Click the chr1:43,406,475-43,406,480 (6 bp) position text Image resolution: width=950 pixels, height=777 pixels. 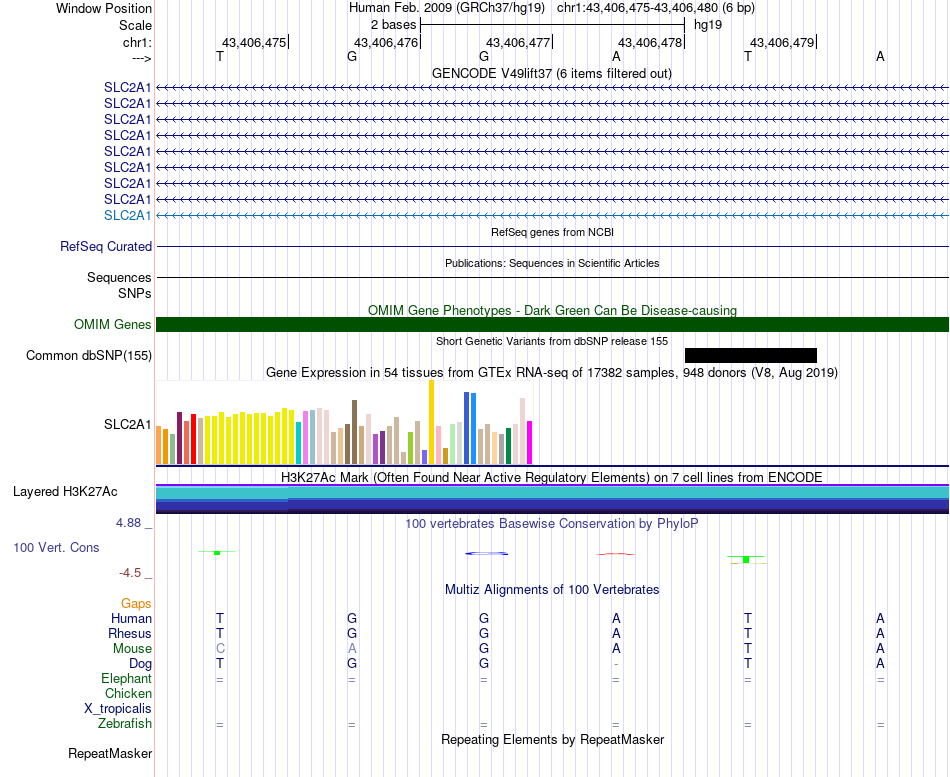coord(656,8)
